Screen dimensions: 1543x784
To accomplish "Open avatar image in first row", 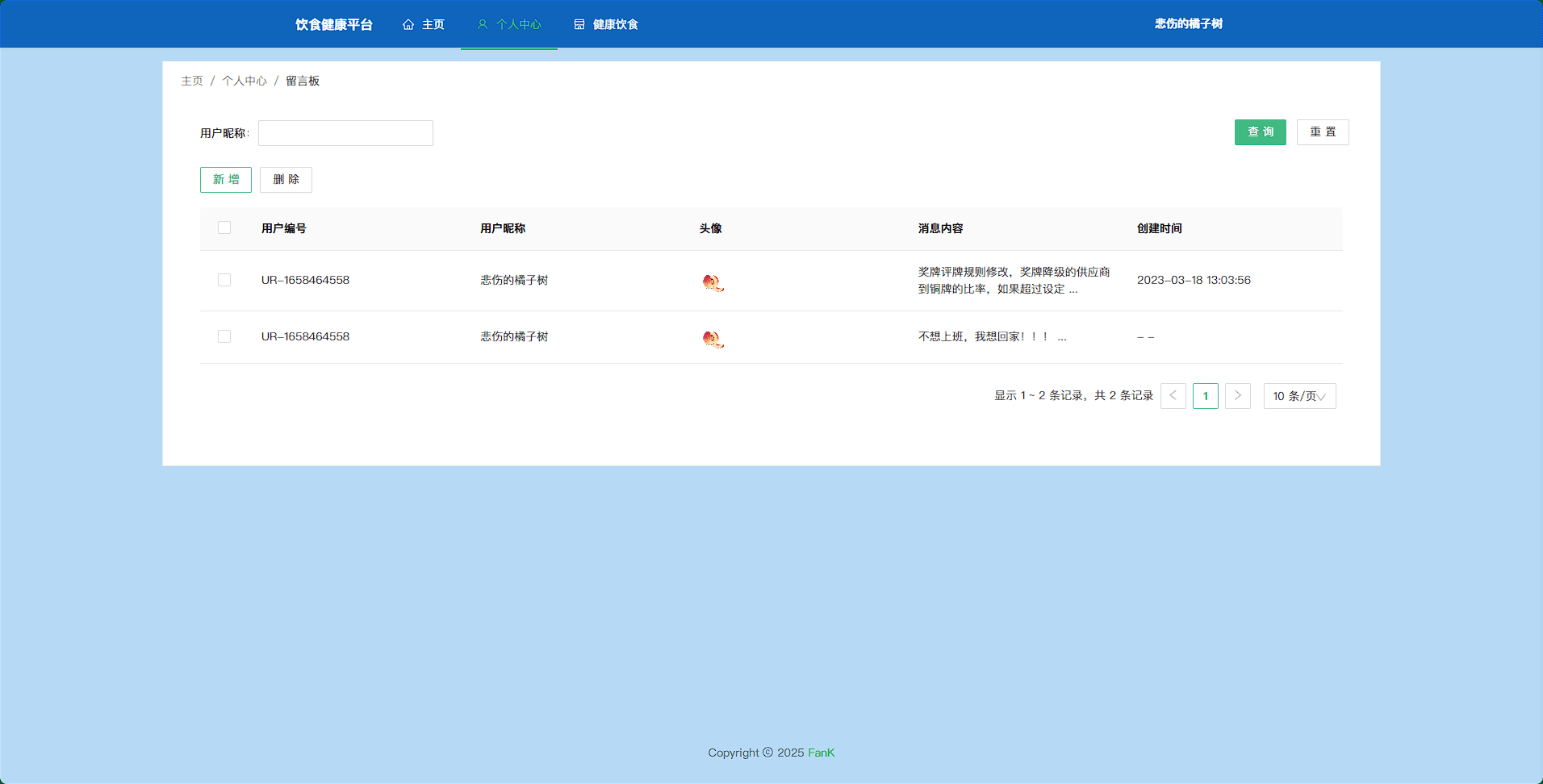I will pos(713,281).
